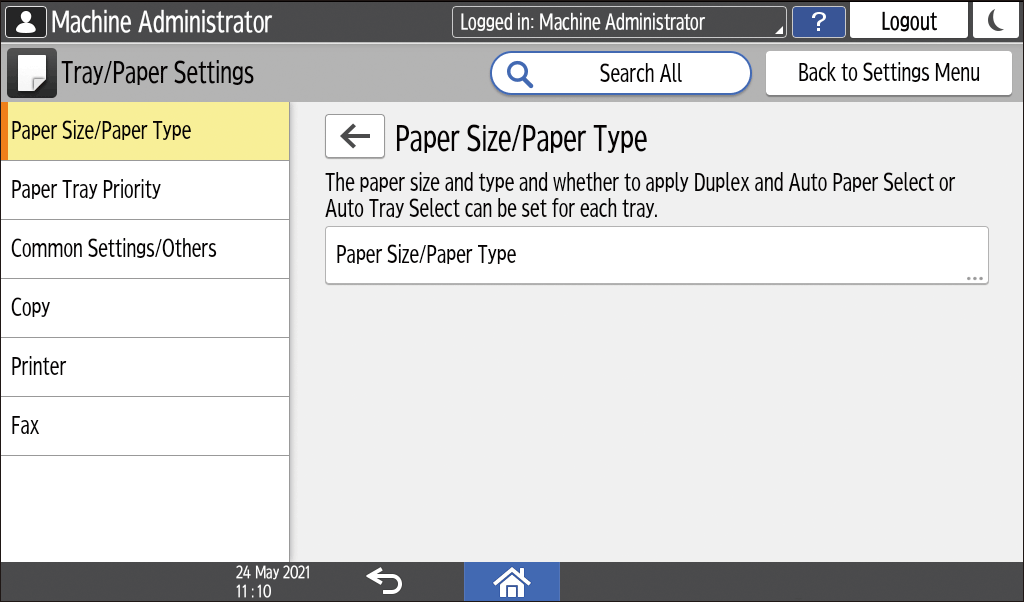Tap the Home icon in bottom bar
The width and height of the screenshot is (1024, 602).
pyautogui.click(x=511, y=581)
